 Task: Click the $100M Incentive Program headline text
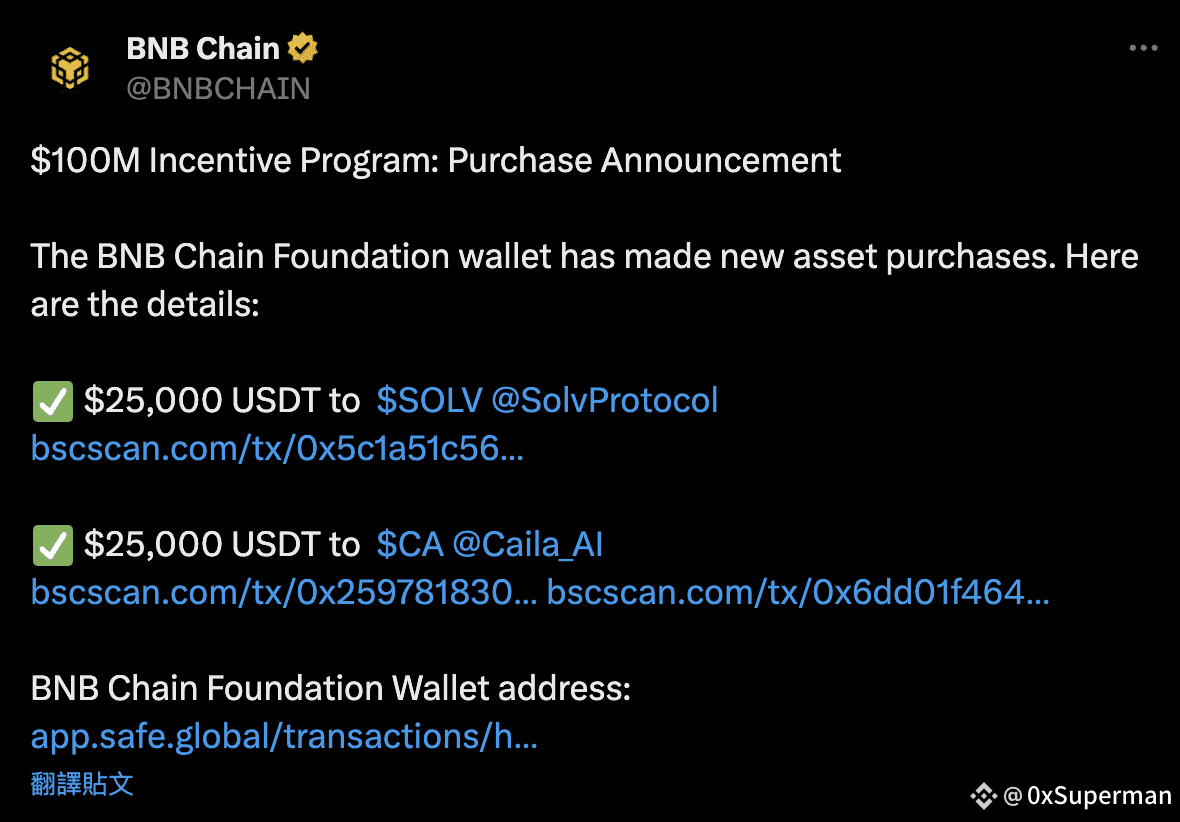436,160
